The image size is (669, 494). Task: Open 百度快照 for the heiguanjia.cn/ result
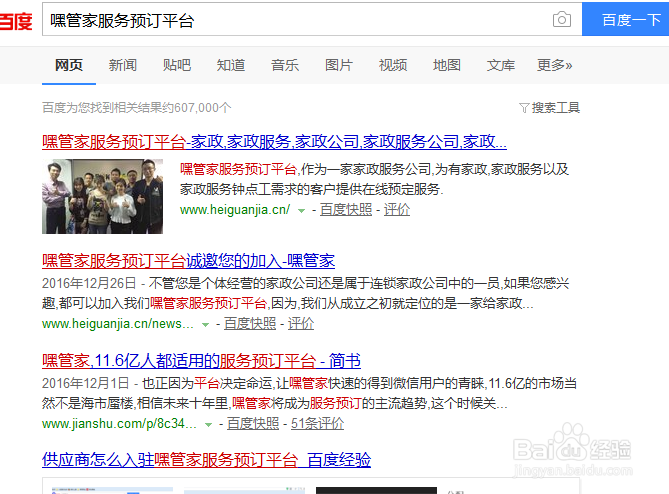[346, 209]
